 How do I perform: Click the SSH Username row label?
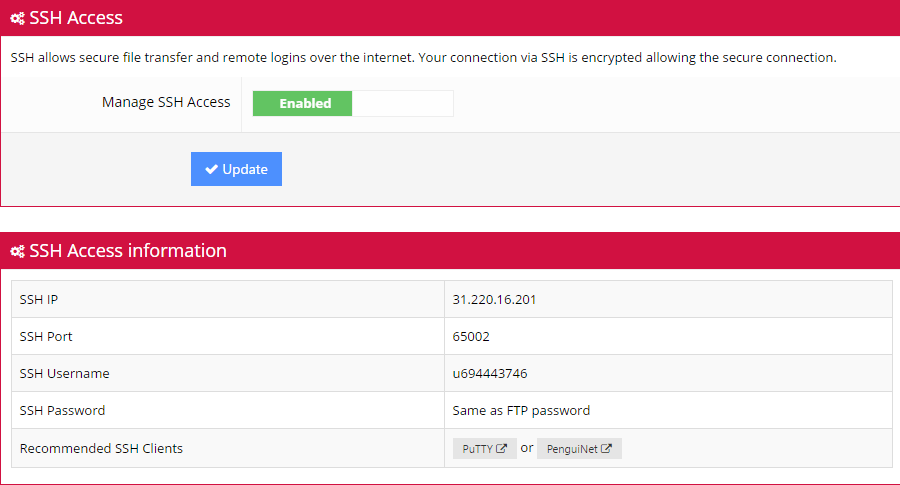click(x=64, y=374)
